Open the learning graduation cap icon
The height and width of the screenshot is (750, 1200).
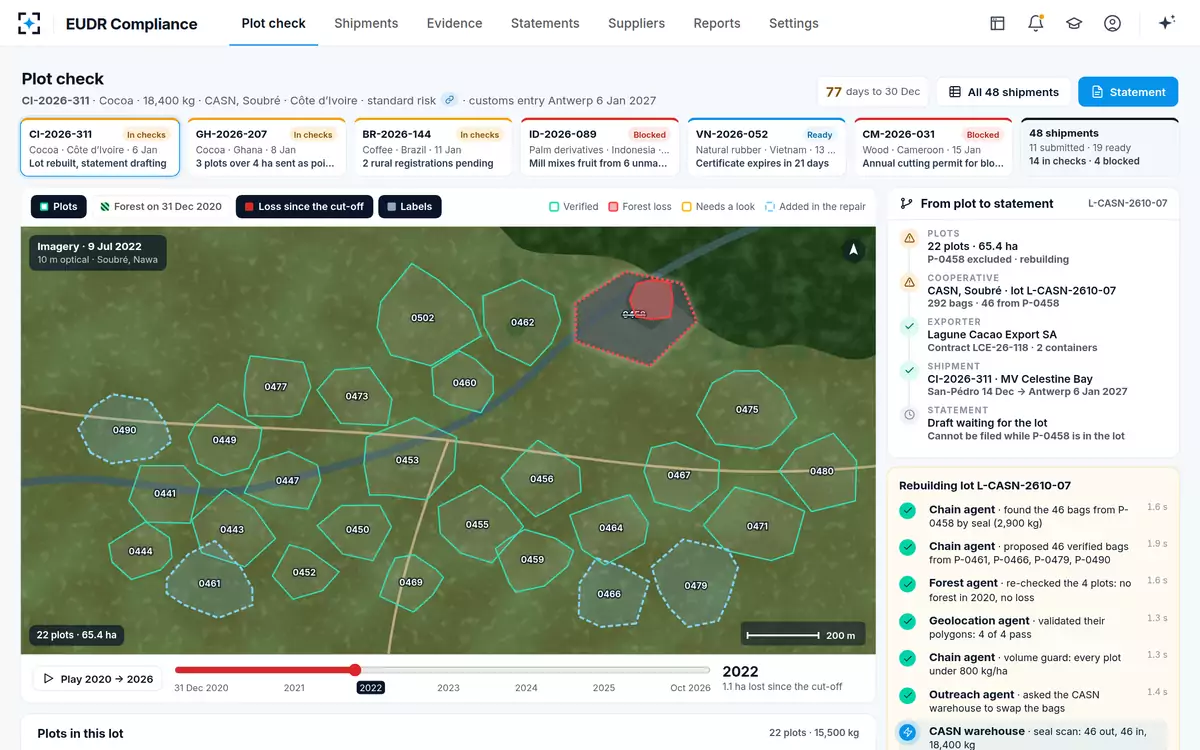click(x=1074, y=23)
